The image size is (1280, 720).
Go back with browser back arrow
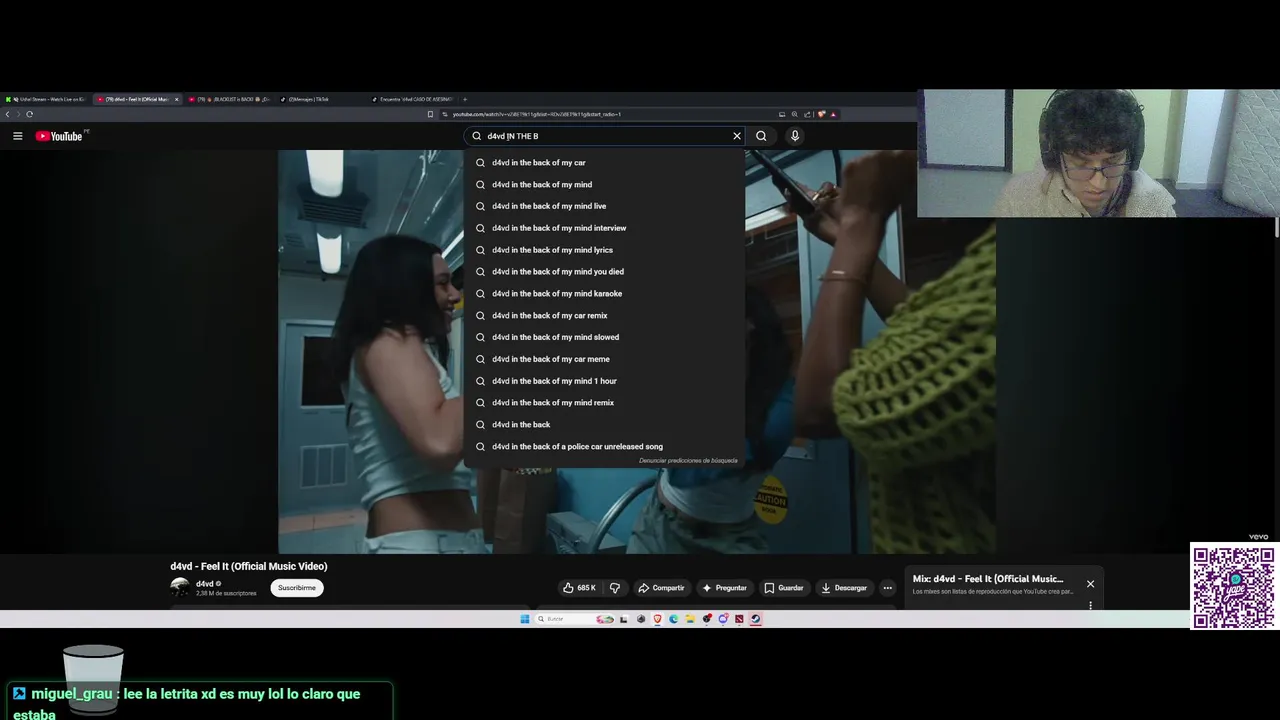7,114
